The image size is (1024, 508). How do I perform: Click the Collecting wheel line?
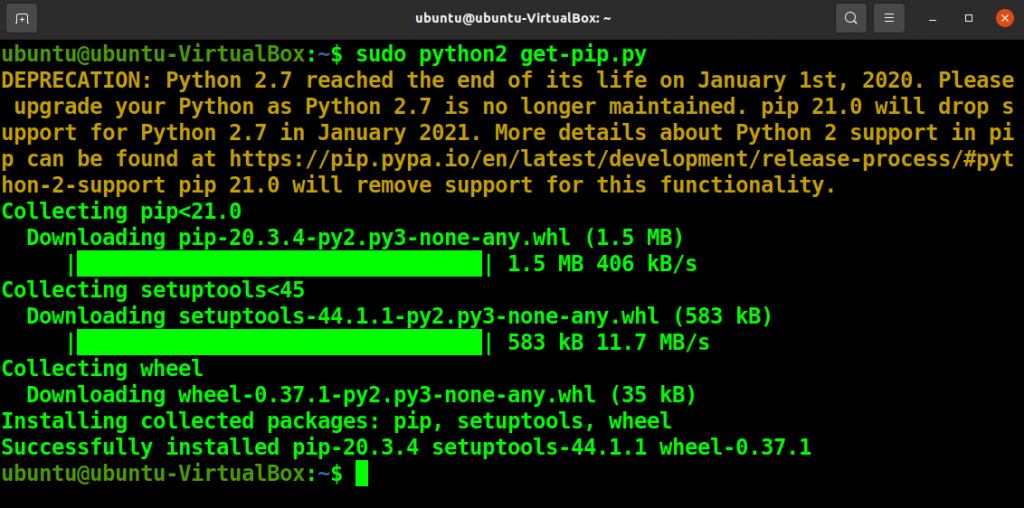103,369
